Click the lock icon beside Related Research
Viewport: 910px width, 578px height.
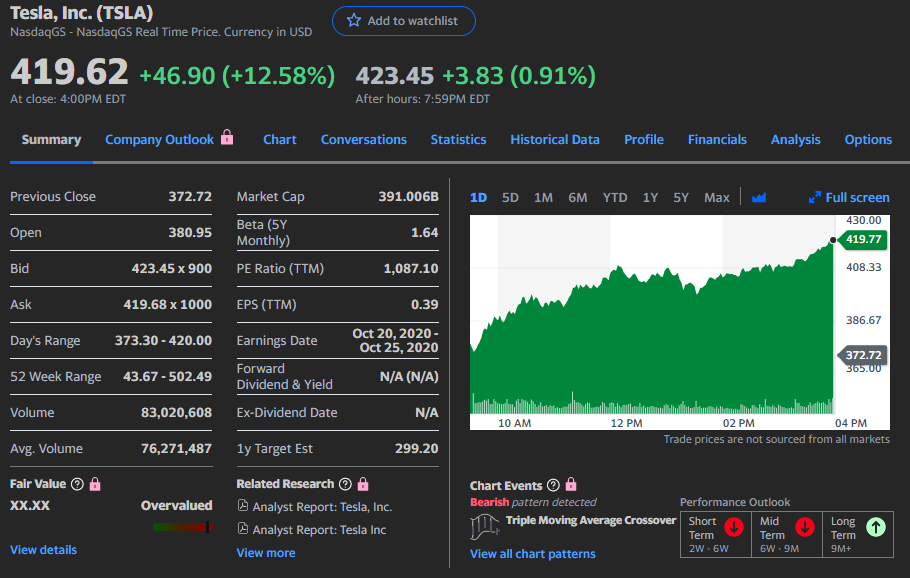[363, 483]
